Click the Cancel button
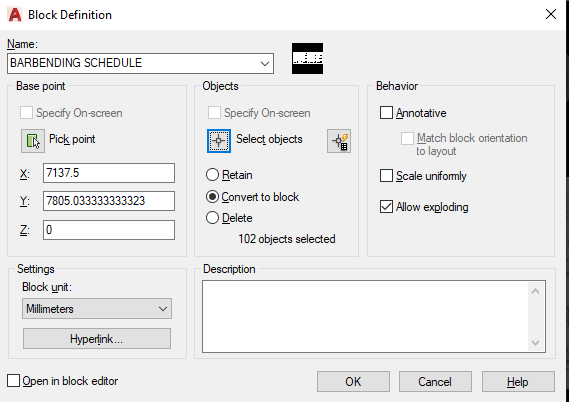This screenshot has width=569, height=402. pos(435,382)
